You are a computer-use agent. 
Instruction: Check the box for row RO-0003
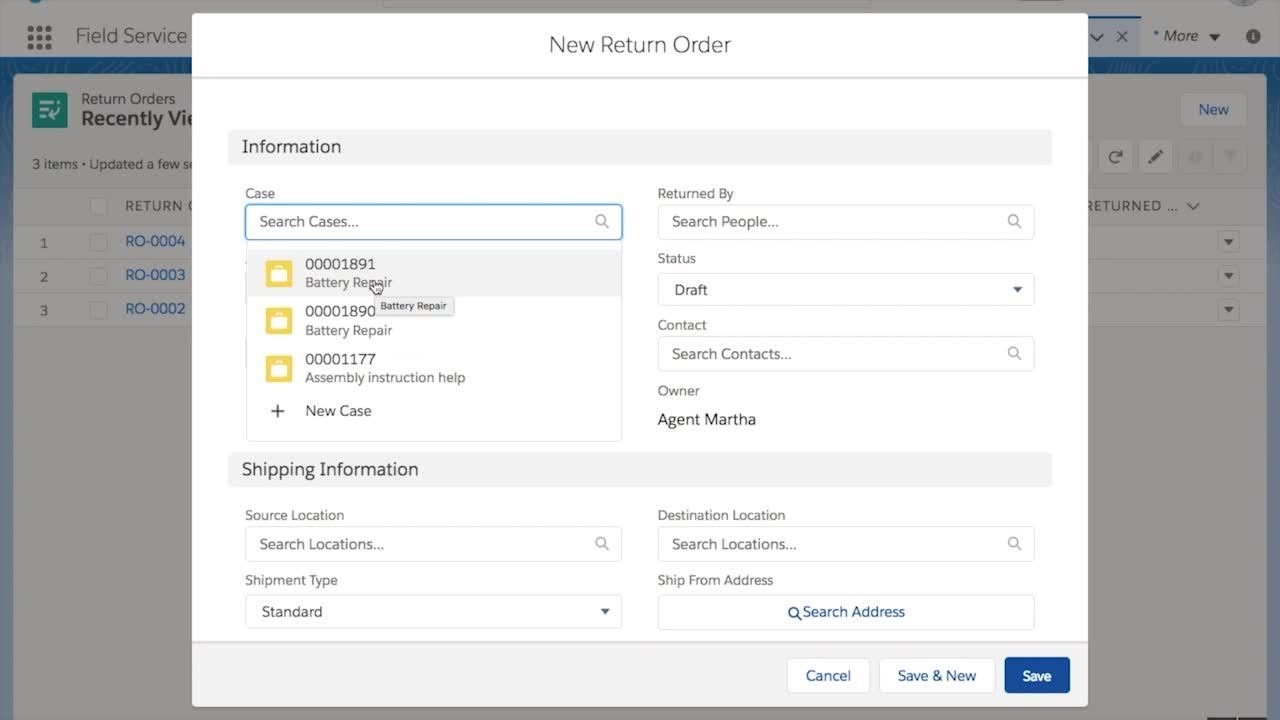pyautogui.click(x=98, y=275)
